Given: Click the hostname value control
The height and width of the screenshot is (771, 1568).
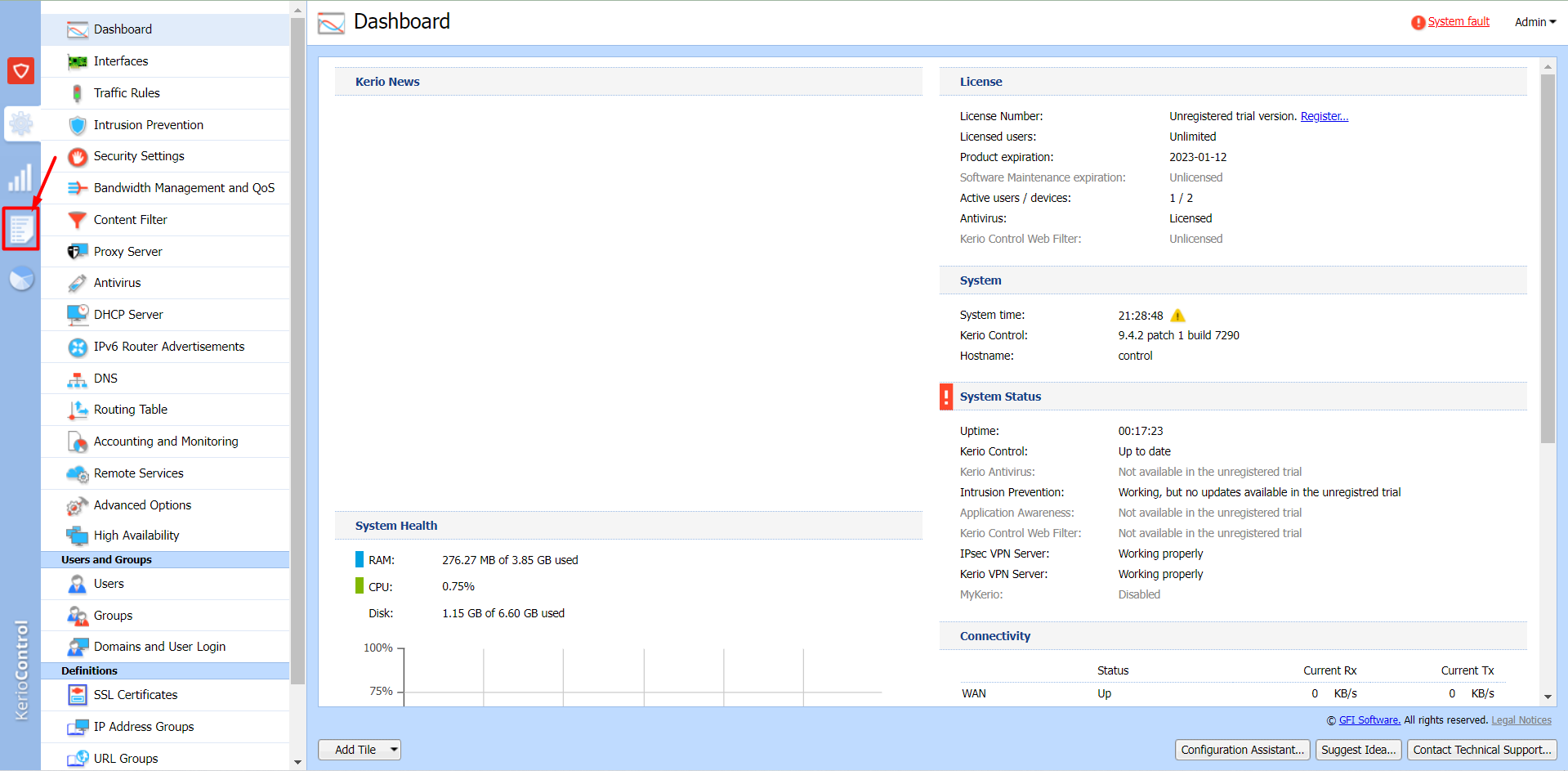Looking at the screenshot, I should 1135,356.
